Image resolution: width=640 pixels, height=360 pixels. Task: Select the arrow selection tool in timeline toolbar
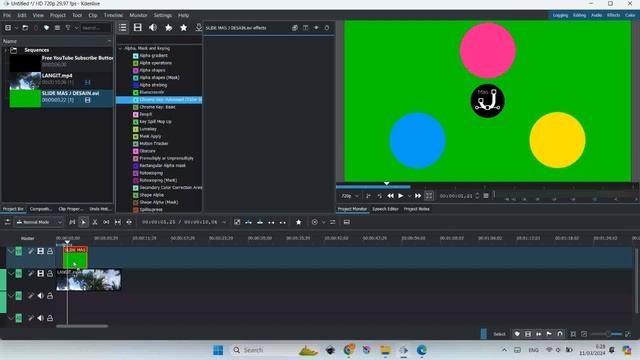pyautogui.click(x=83, y=222)
